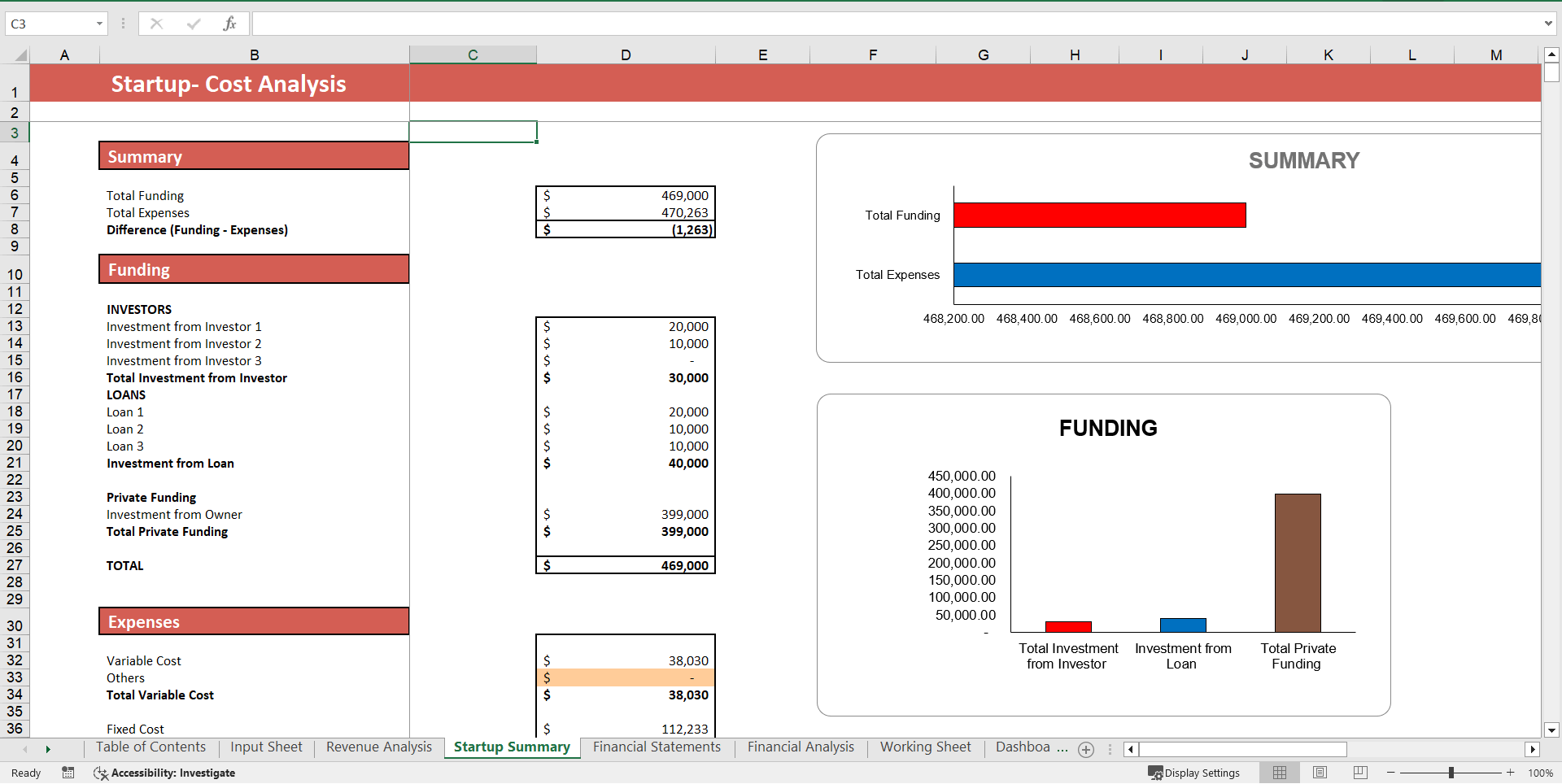Open the Table of Contents sheet tab
The image size is (1562, 784).
point(151,747)
